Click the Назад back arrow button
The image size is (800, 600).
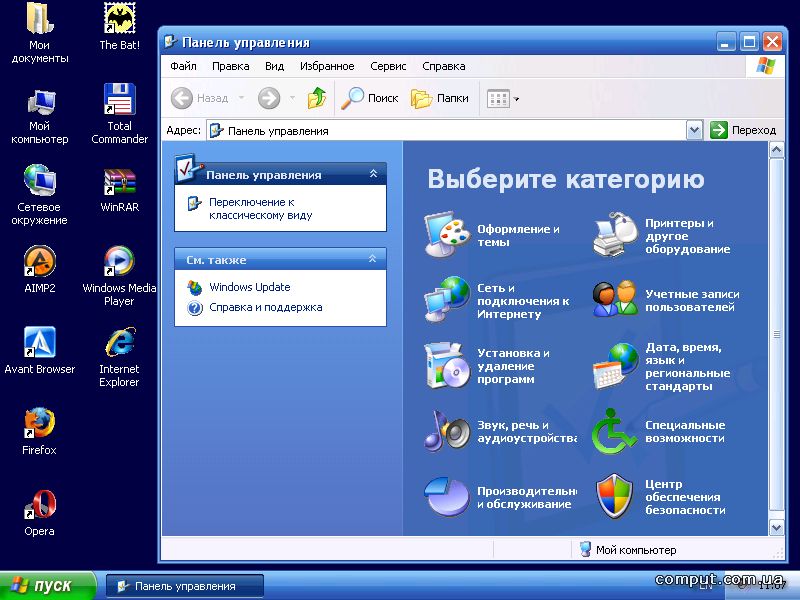tap(199, 98)
